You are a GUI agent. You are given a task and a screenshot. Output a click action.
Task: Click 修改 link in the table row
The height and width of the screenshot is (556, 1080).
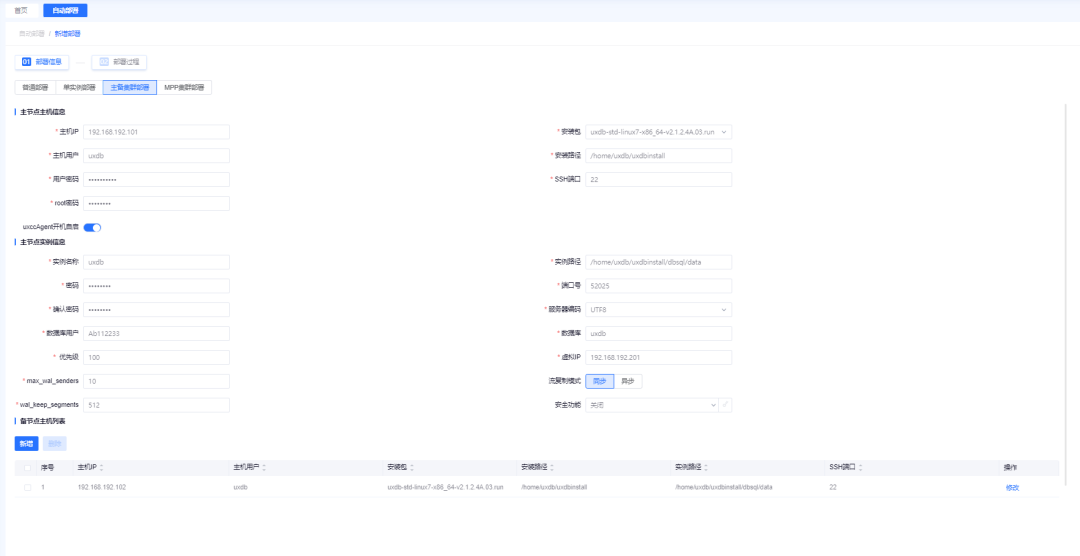click(1012, 487)
